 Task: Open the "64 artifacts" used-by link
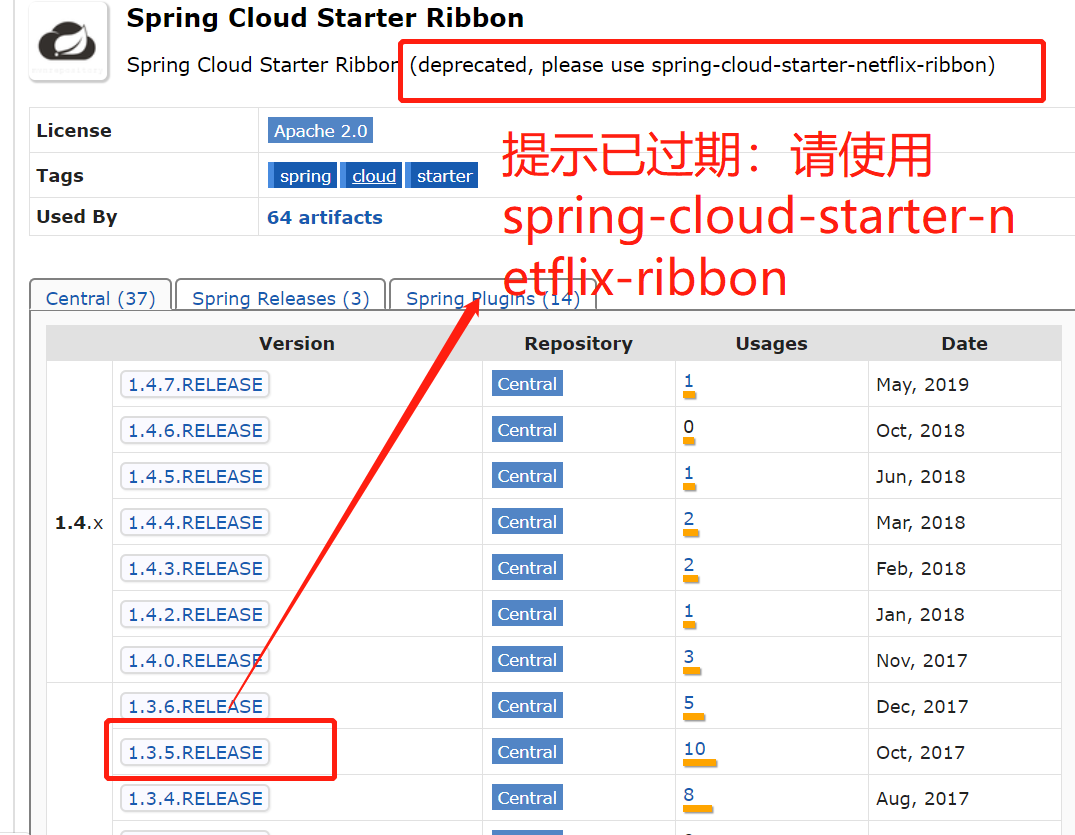(x=324, y=217)
